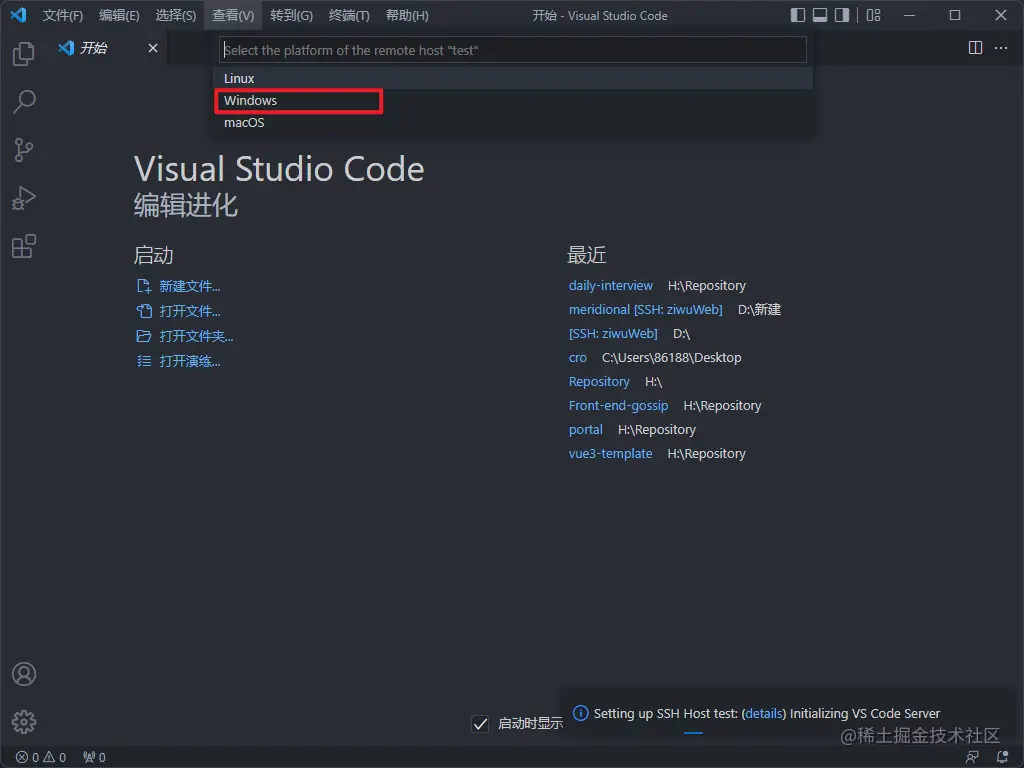
Task: Open the Manage gear icon
Action: [x=24, y=721]
